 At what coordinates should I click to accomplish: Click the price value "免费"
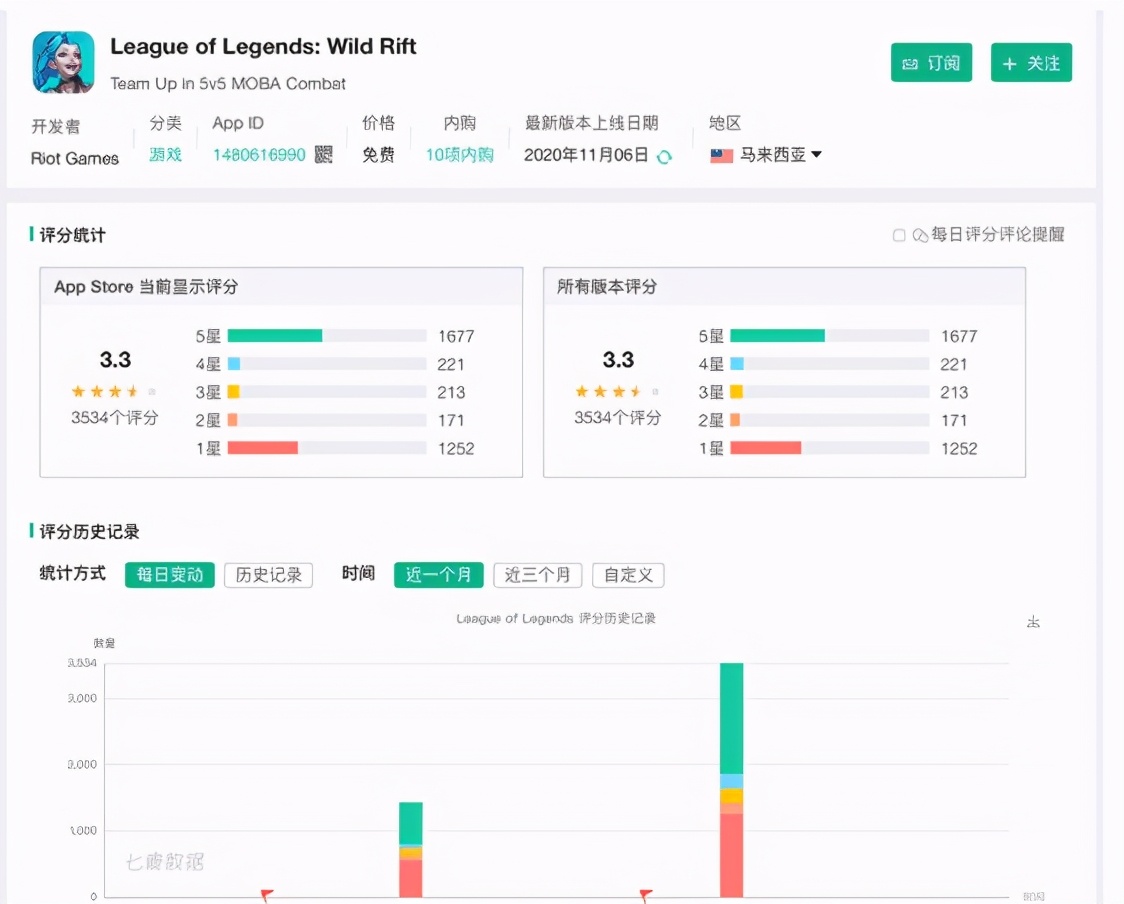(378, 155)
